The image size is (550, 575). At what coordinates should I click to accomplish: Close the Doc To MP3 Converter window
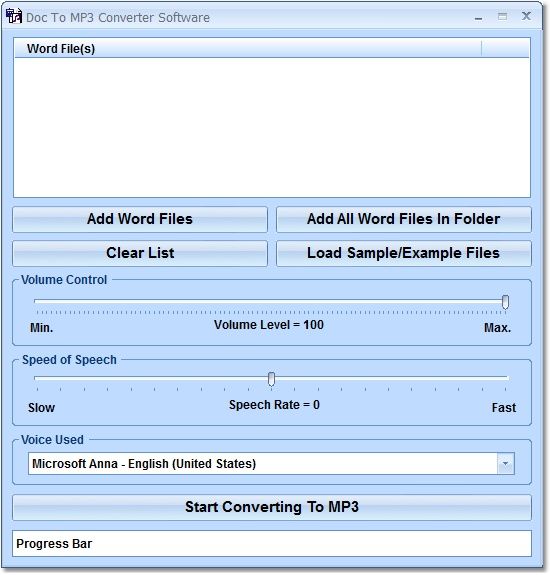(x=526, y=16)
